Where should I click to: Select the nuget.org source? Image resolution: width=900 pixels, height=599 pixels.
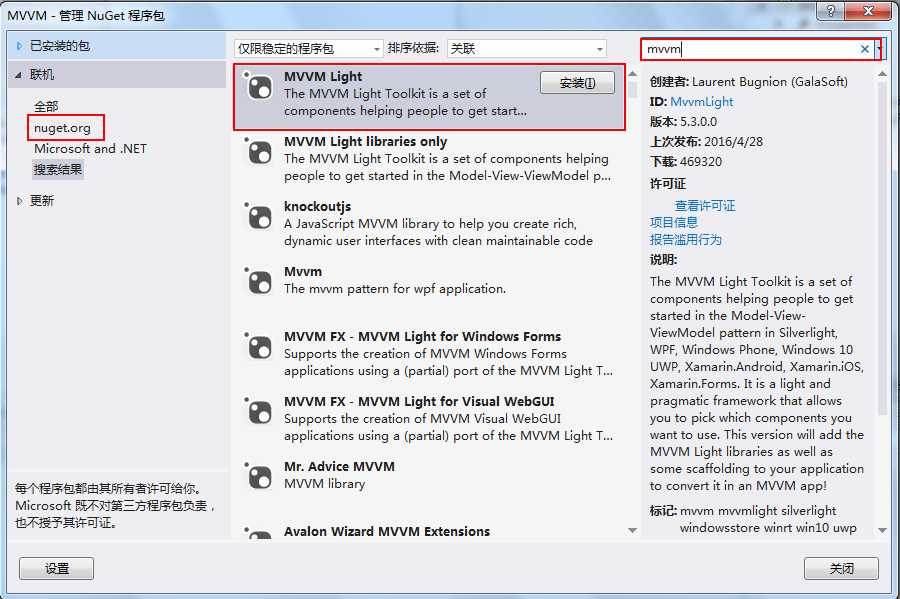tap(63, 128)
